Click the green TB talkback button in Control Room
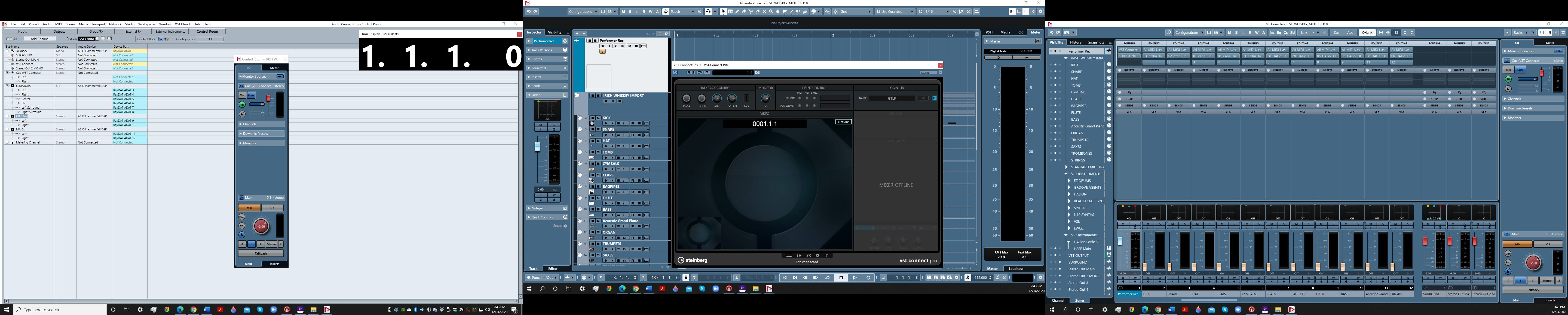The width and height of the screenshot is (1568, 315). tap(242, 104)
